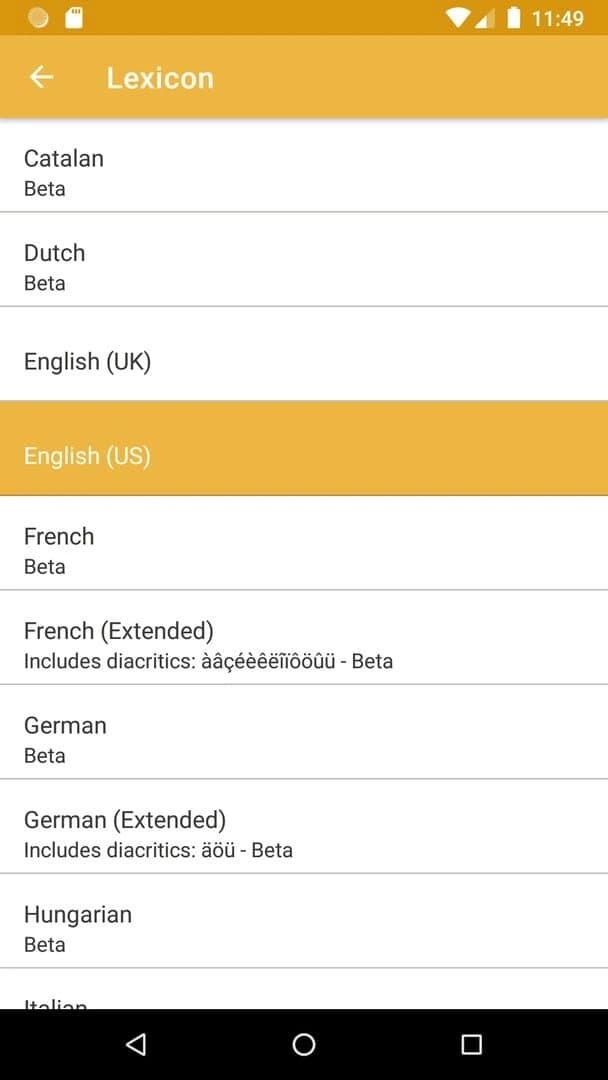This screenshot has width=608, height=1080.
Task: Tap the SD card notification icon
Action: [73, 18]
